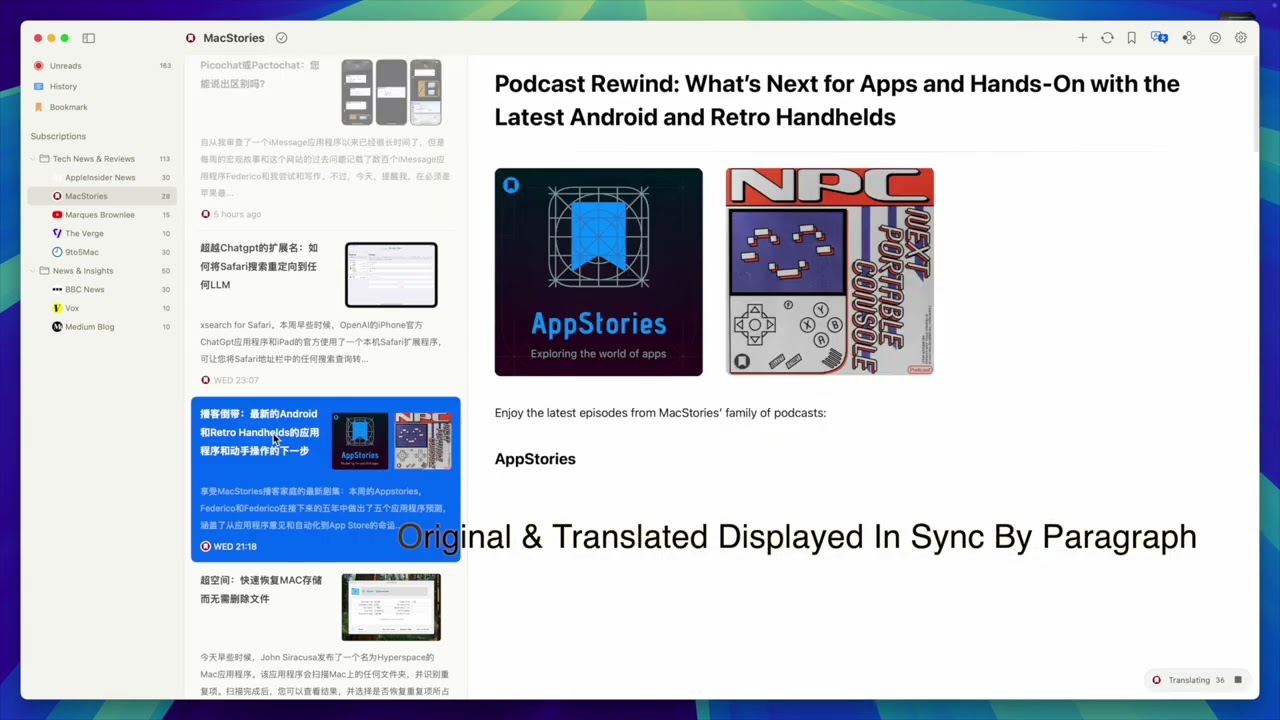This screenshot has width=1280, height=720.
Task: Click the 5 hours ago timestamp
Action: pos(237,214)
